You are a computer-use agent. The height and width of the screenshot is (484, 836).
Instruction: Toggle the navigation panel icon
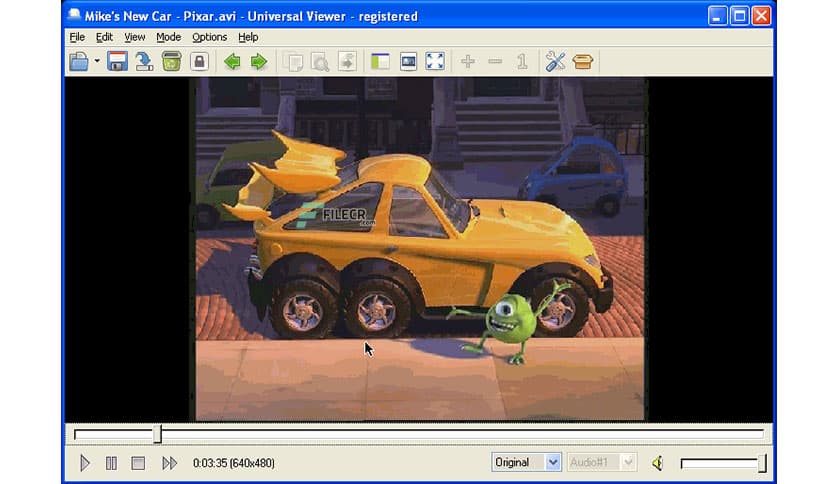pyautogui.click(x=380, y=61)
